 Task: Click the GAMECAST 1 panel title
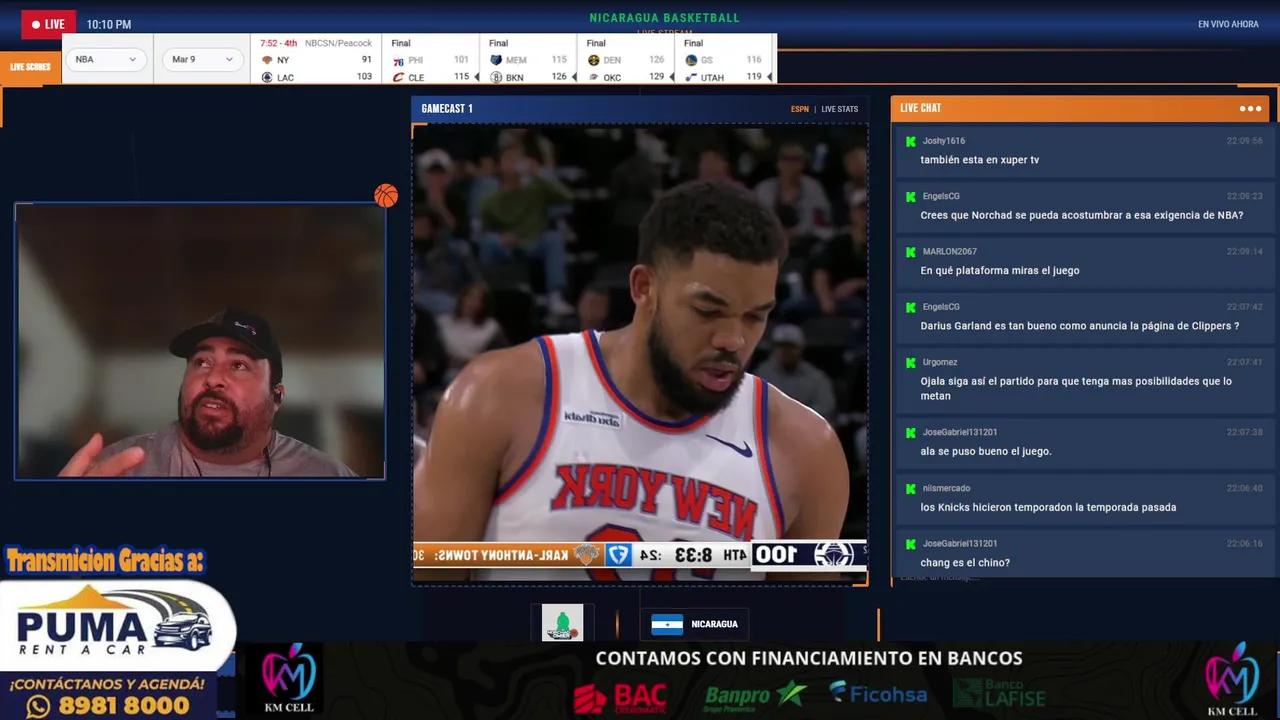click(x=447, y=108)
